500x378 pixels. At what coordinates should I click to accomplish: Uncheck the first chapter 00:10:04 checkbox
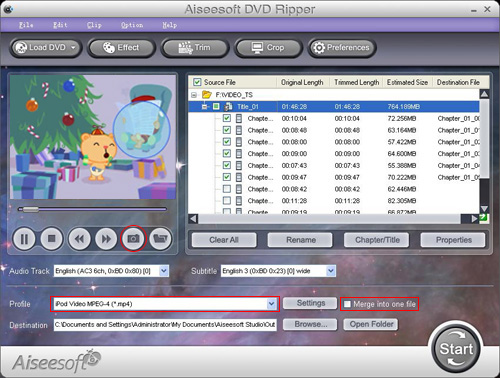point(227,118)
